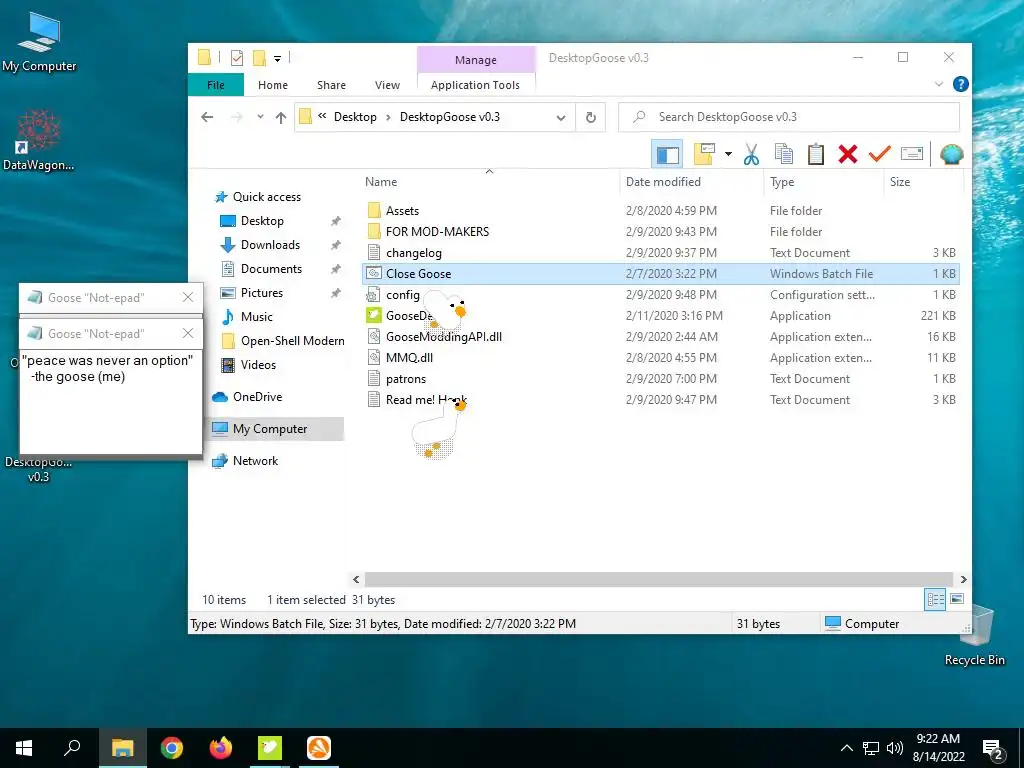This screenshot has height=768, width=1024.
Task: Select My Computer in navigation pane
Action: pyautogui.click(x=270, y=429)
